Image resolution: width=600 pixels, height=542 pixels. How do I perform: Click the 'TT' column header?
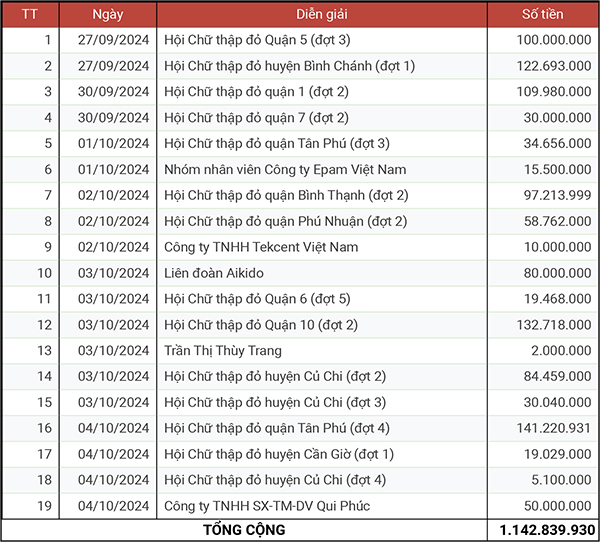(30, 15)
